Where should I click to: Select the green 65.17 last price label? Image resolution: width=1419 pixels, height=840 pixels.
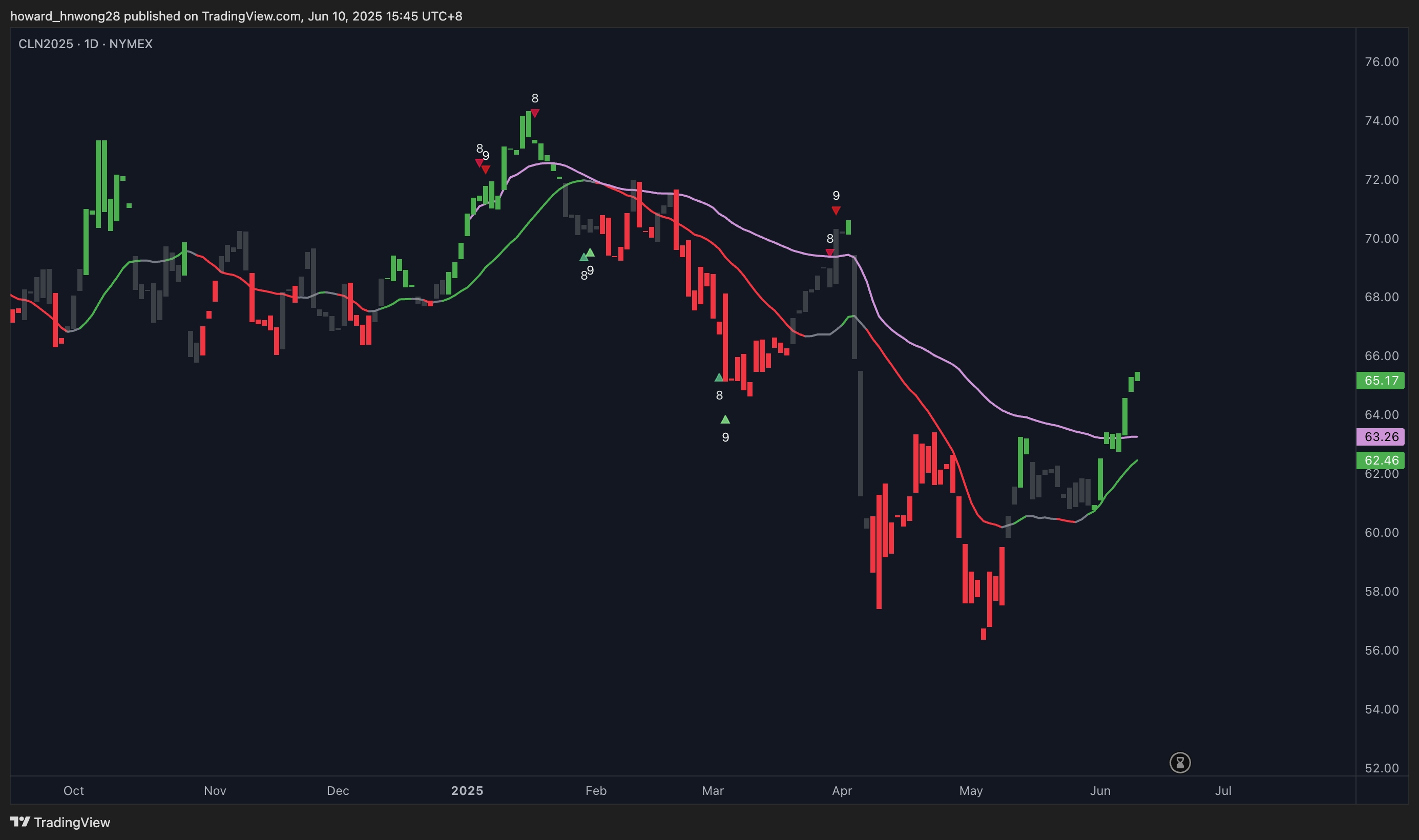[1381, 381]
